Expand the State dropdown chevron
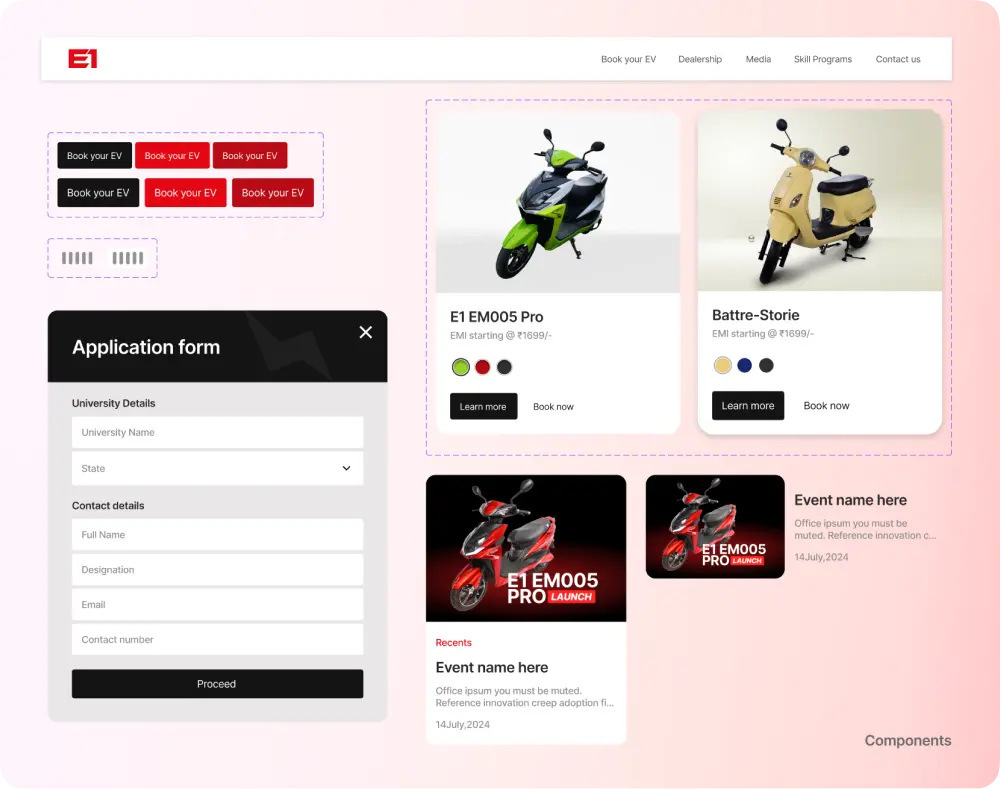This screenshot has height=789, width=1000. pyautogui.click(x=346, y=468)
